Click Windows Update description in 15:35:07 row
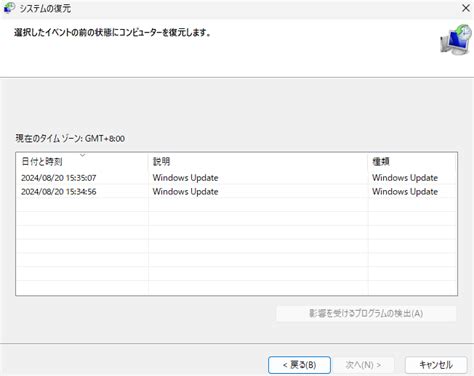Screen dimensions: 474x376 pyautogui.click(x=185, y=178)
